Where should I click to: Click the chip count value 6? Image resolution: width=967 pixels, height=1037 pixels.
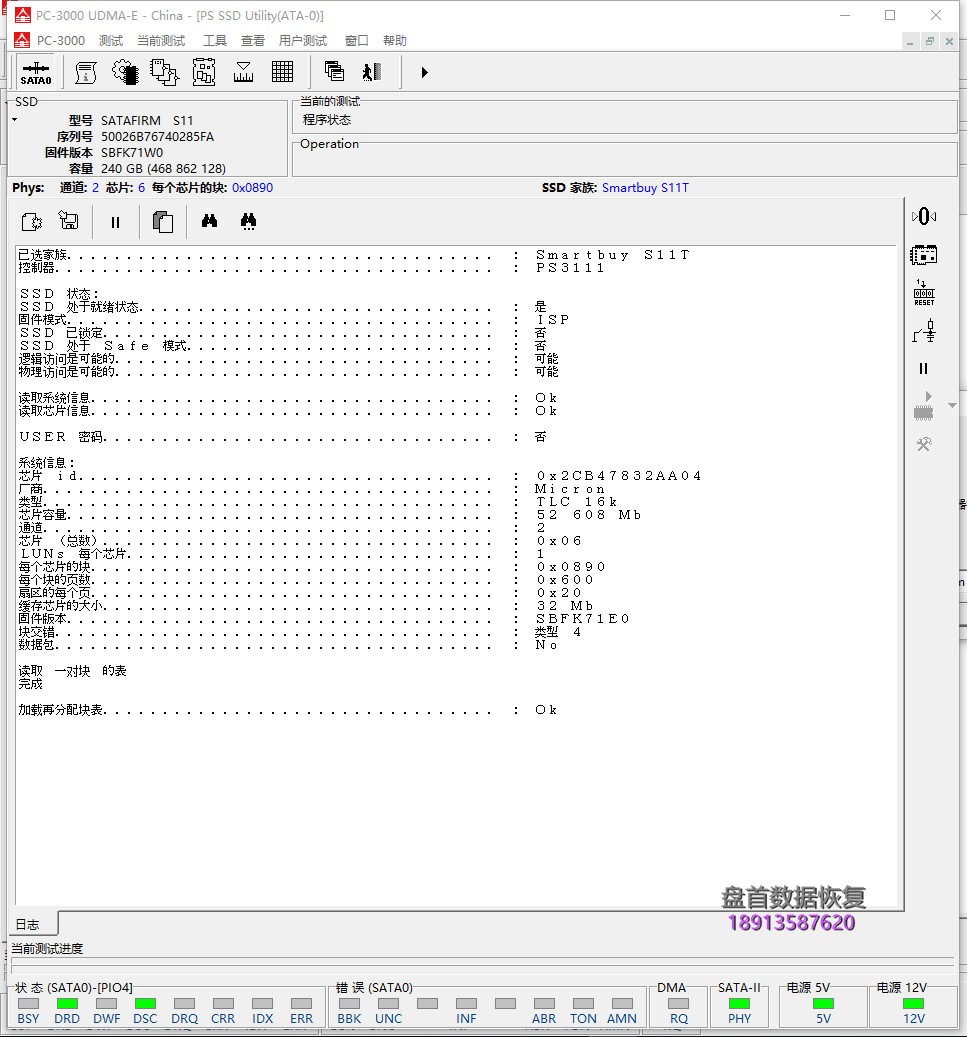142,188
